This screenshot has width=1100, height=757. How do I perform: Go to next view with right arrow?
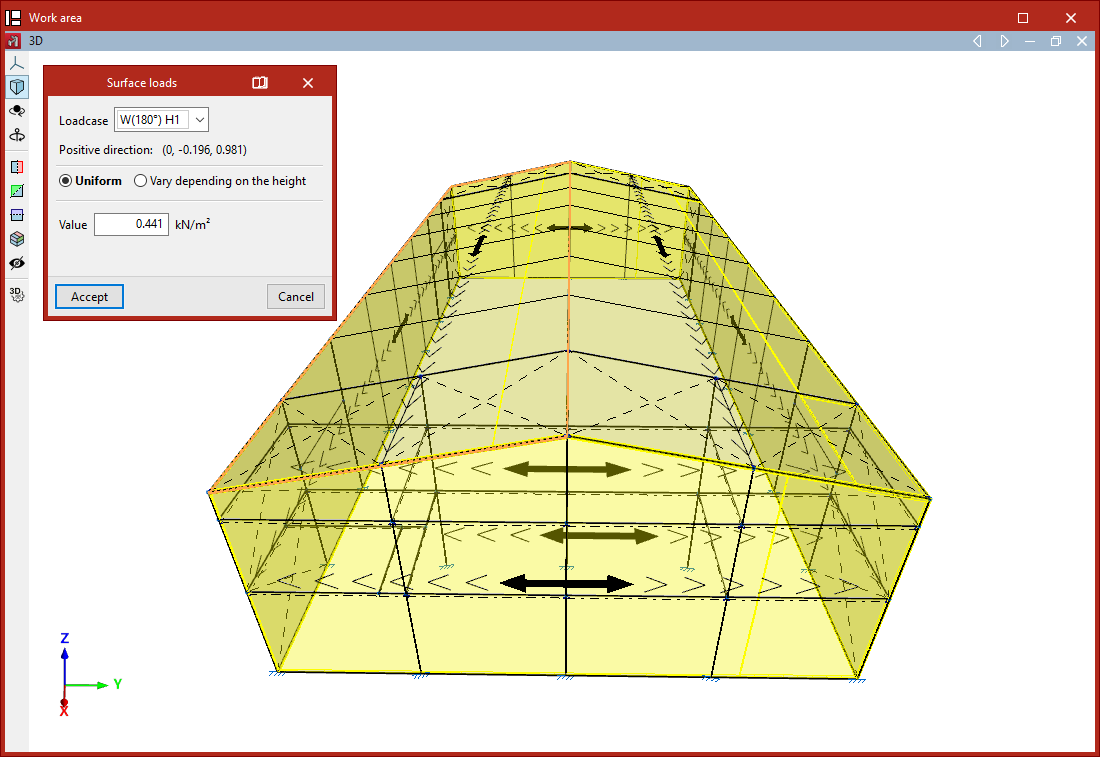(x=1004, y=41)
